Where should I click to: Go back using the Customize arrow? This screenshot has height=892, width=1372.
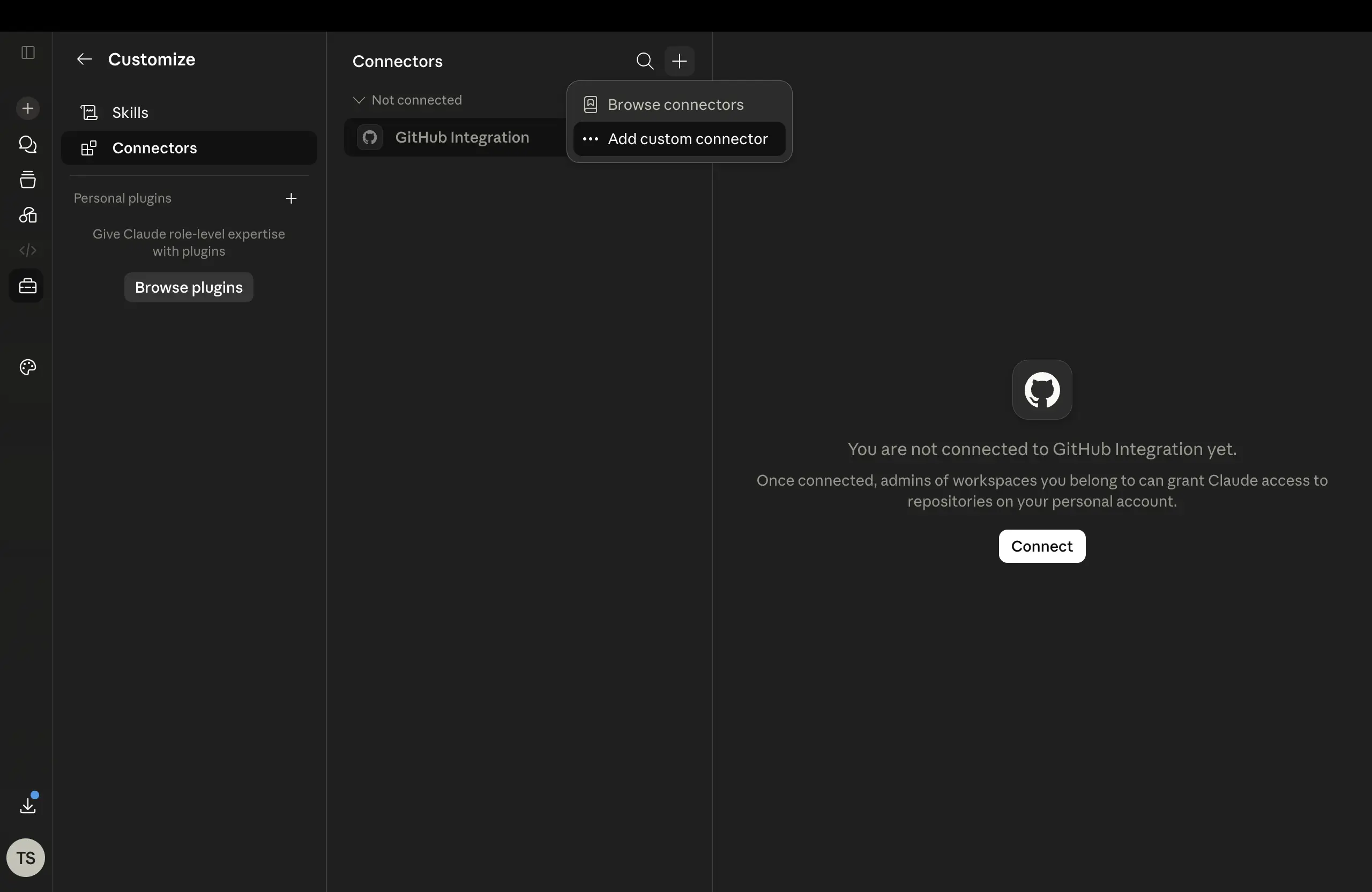(85, 60)
